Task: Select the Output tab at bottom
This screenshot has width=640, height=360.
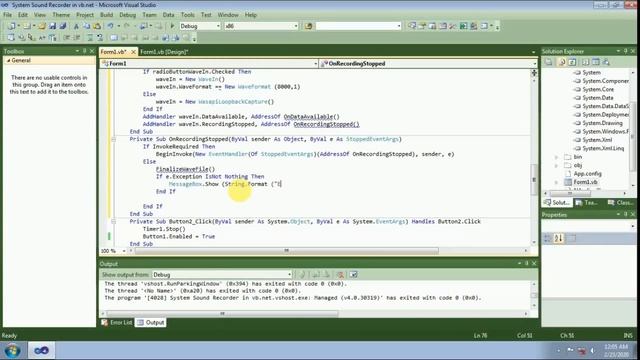Action: coord(151,322)
